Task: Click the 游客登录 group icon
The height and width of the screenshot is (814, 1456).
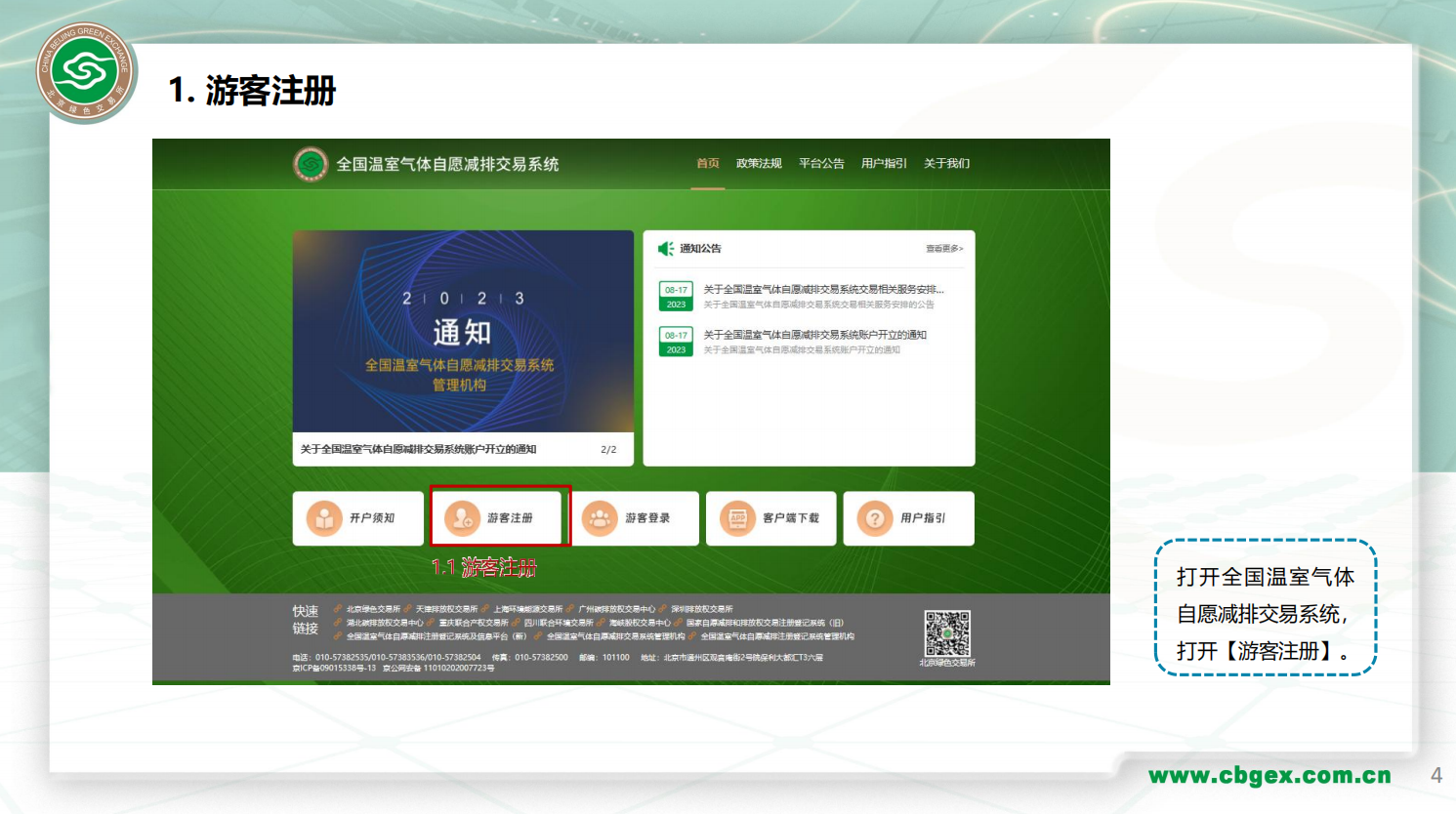Action: click(x=600, y=518)
